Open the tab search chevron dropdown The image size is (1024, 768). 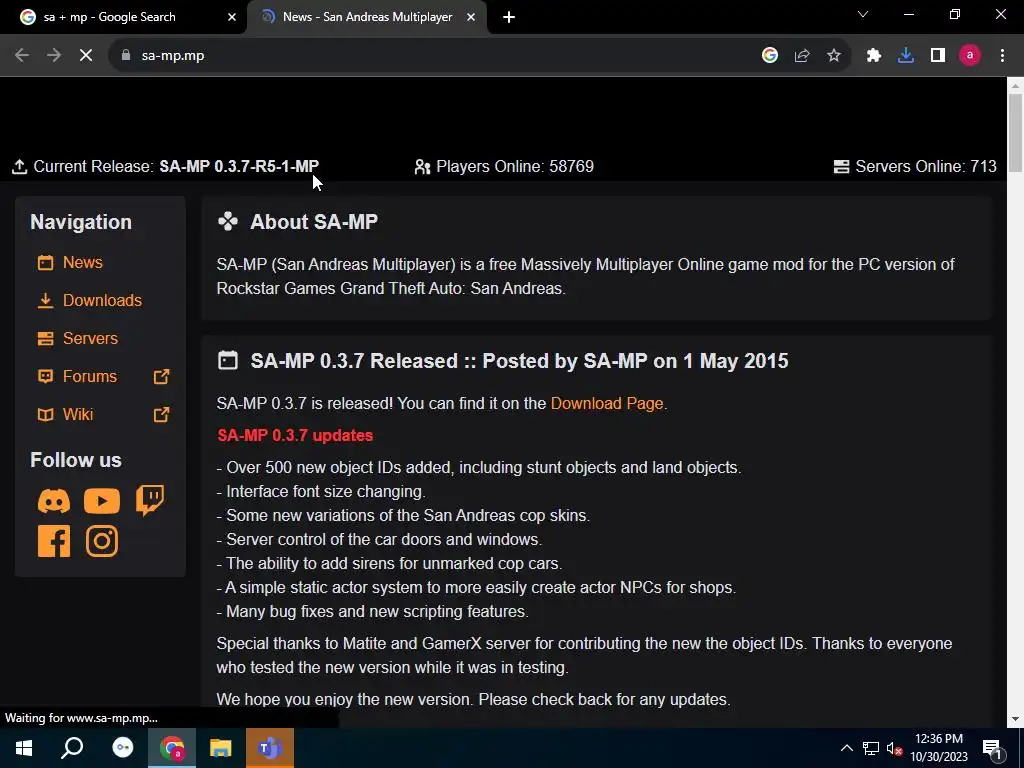[863, 14]
